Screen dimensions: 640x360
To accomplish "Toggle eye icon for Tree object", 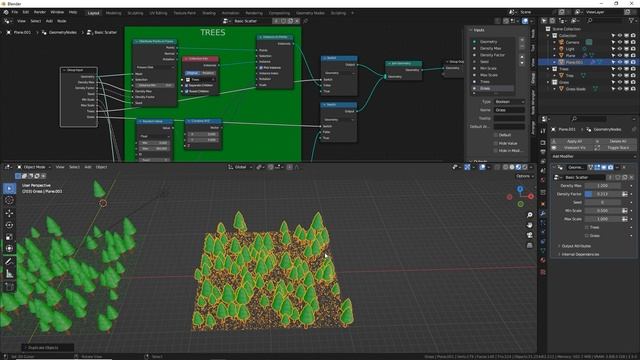I will (620, 76).
